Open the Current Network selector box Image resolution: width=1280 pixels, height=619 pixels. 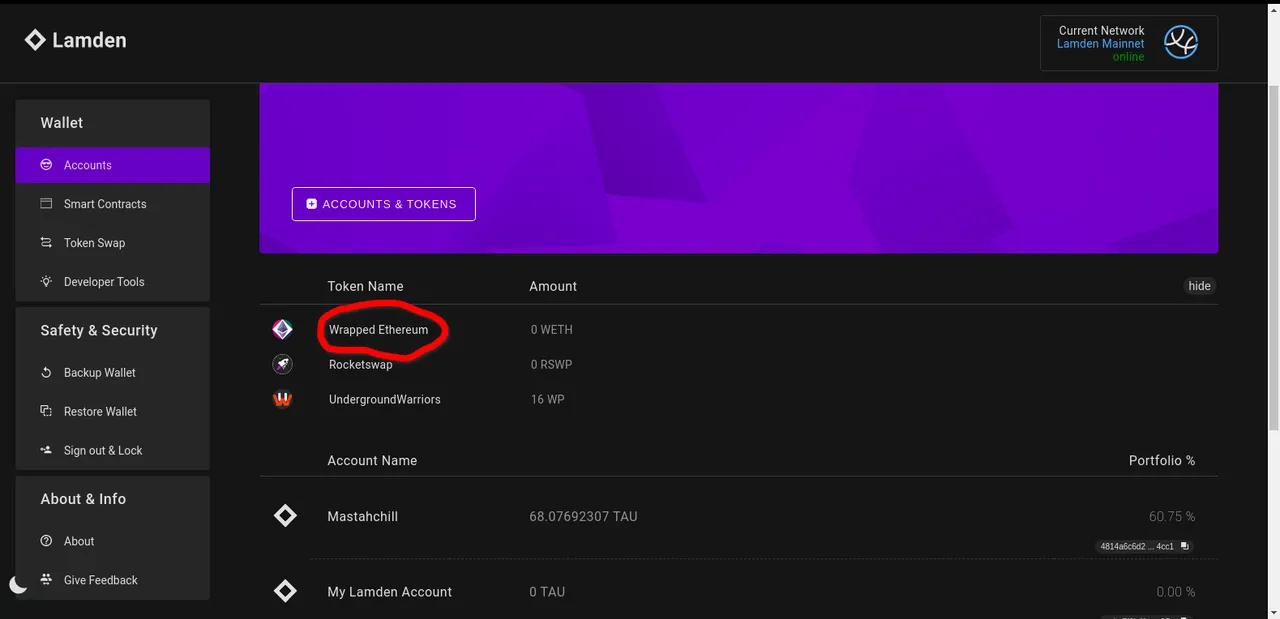[1129, 43]
